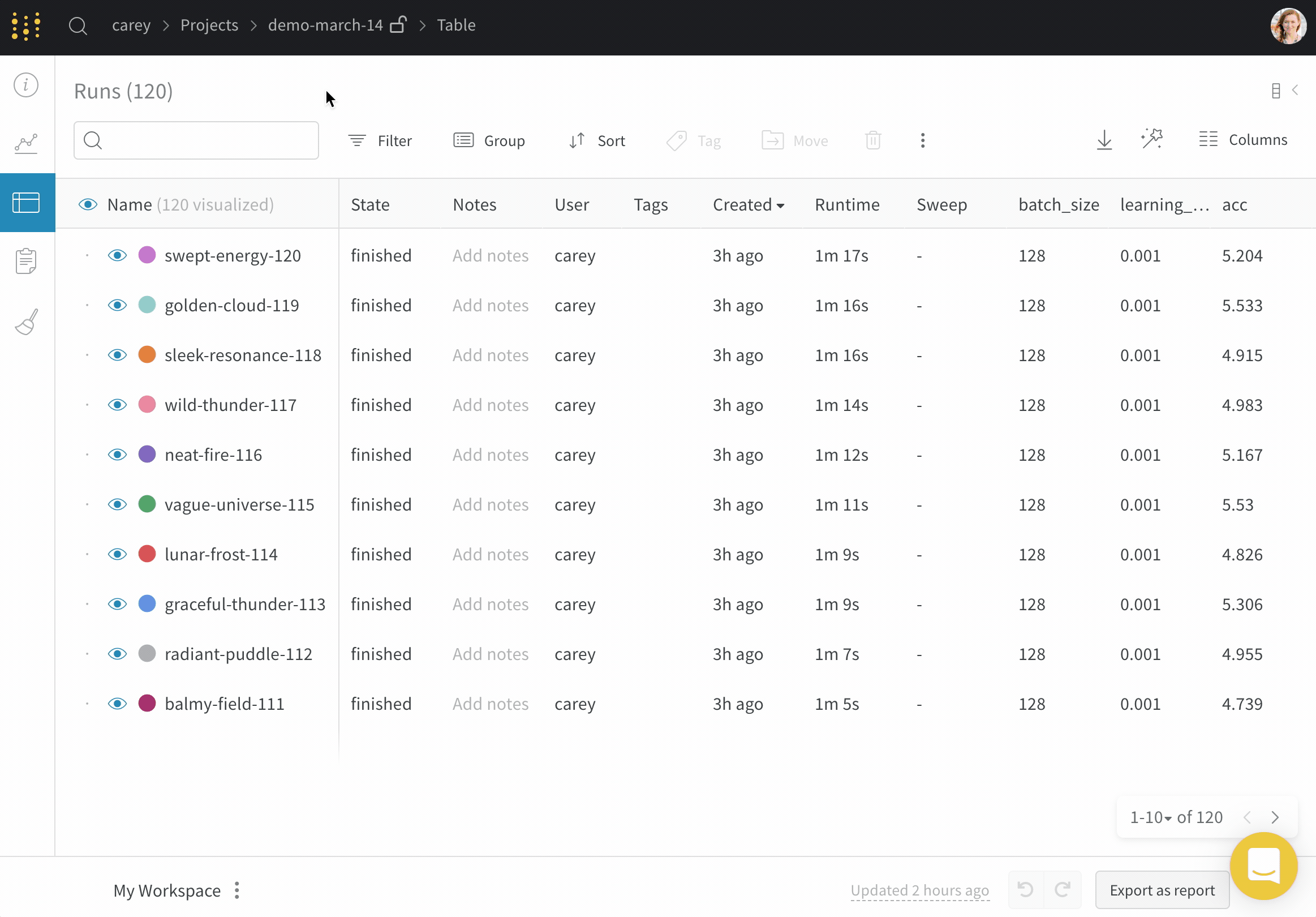Open the Group menu
1316x917 pixels.
[x=489, y=140]
